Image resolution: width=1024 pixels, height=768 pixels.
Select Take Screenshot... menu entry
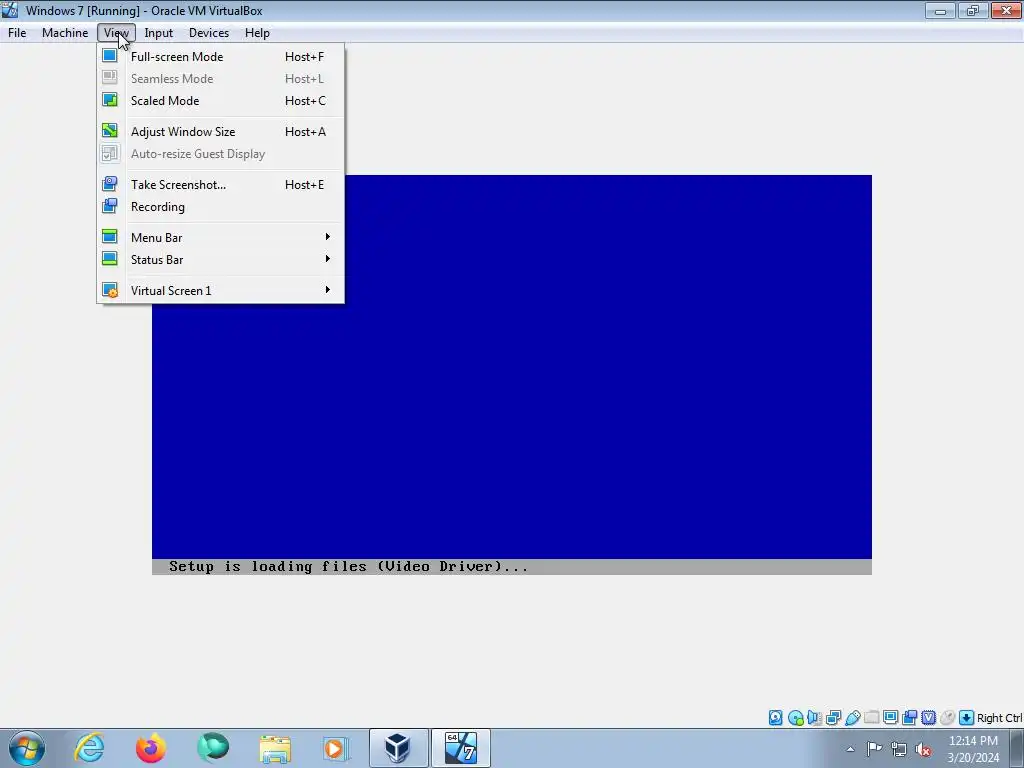pyautogui.click(x=220, y=185)
